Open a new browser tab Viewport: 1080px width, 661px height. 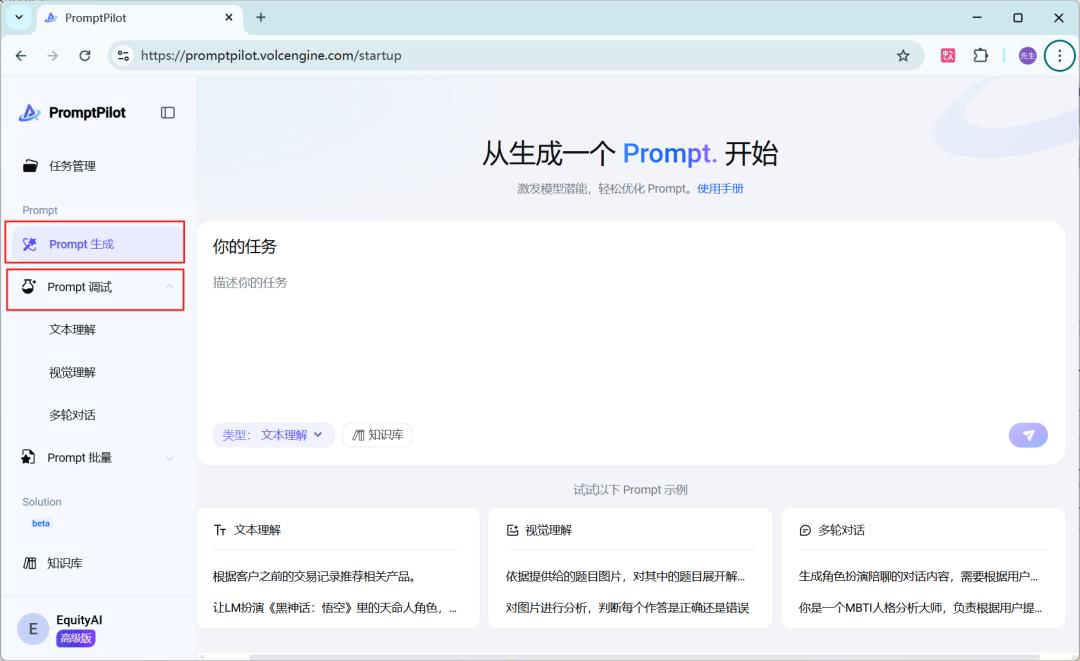(x=260, y=18)
